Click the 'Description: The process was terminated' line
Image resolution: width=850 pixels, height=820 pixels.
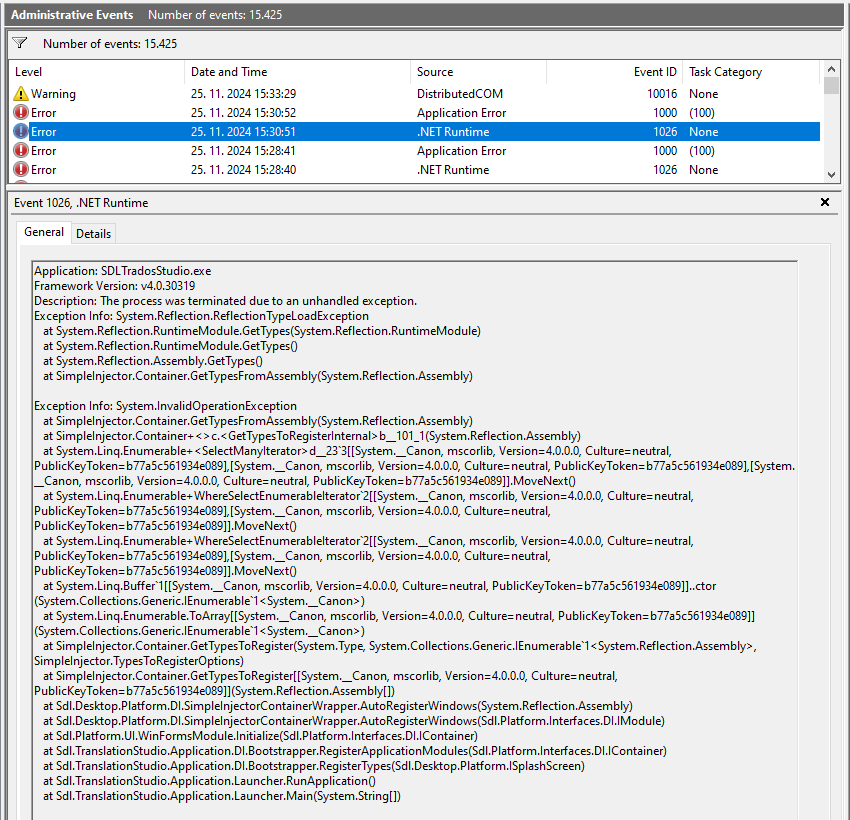pyautogui.click(x=226, y=301)
